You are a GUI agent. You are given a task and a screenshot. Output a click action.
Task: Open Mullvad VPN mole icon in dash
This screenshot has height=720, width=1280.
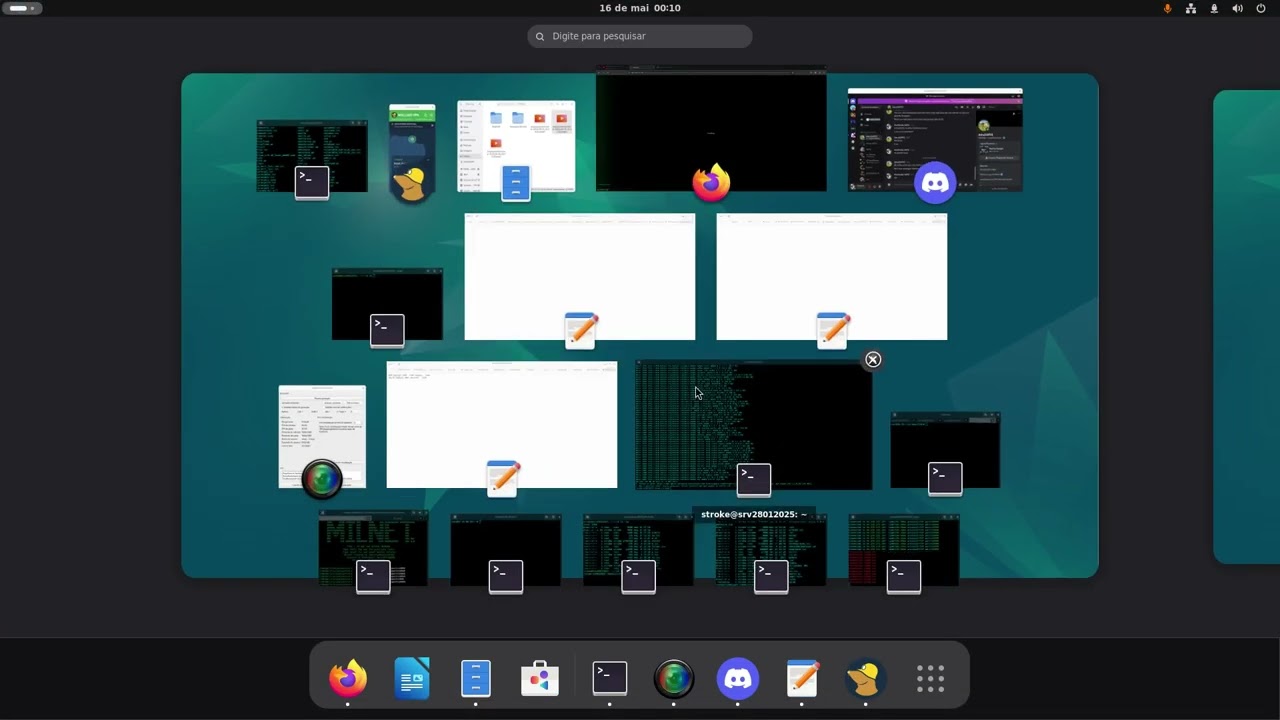866,679
